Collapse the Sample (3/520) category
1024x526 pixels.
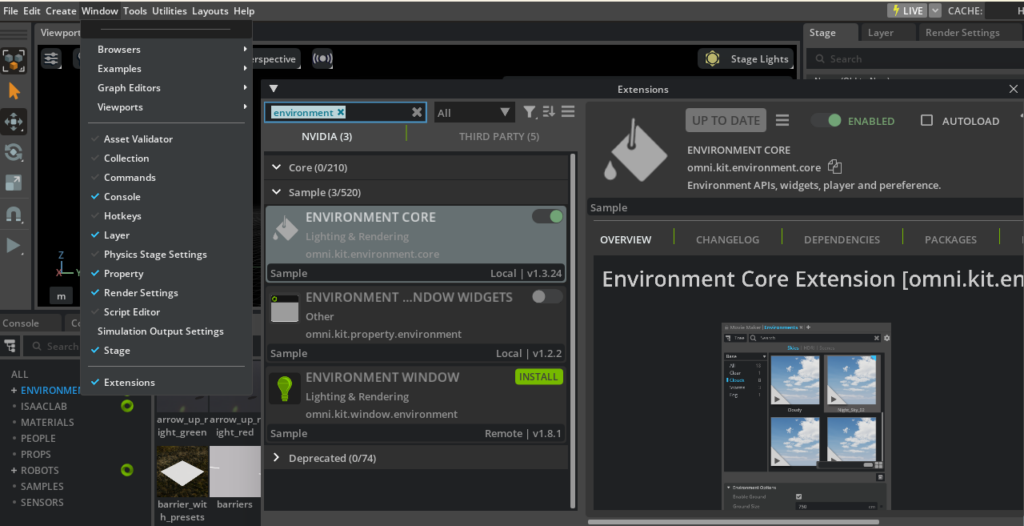277,192
